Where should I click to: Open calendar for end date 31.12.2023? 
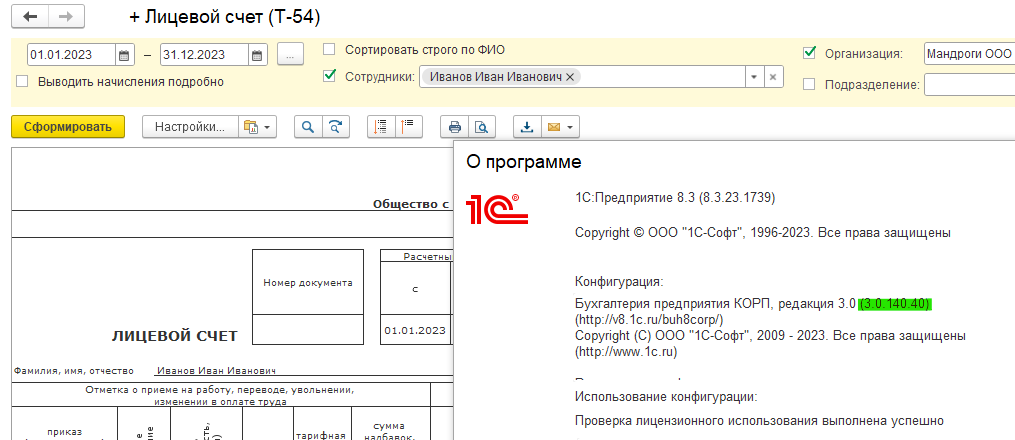258,55
